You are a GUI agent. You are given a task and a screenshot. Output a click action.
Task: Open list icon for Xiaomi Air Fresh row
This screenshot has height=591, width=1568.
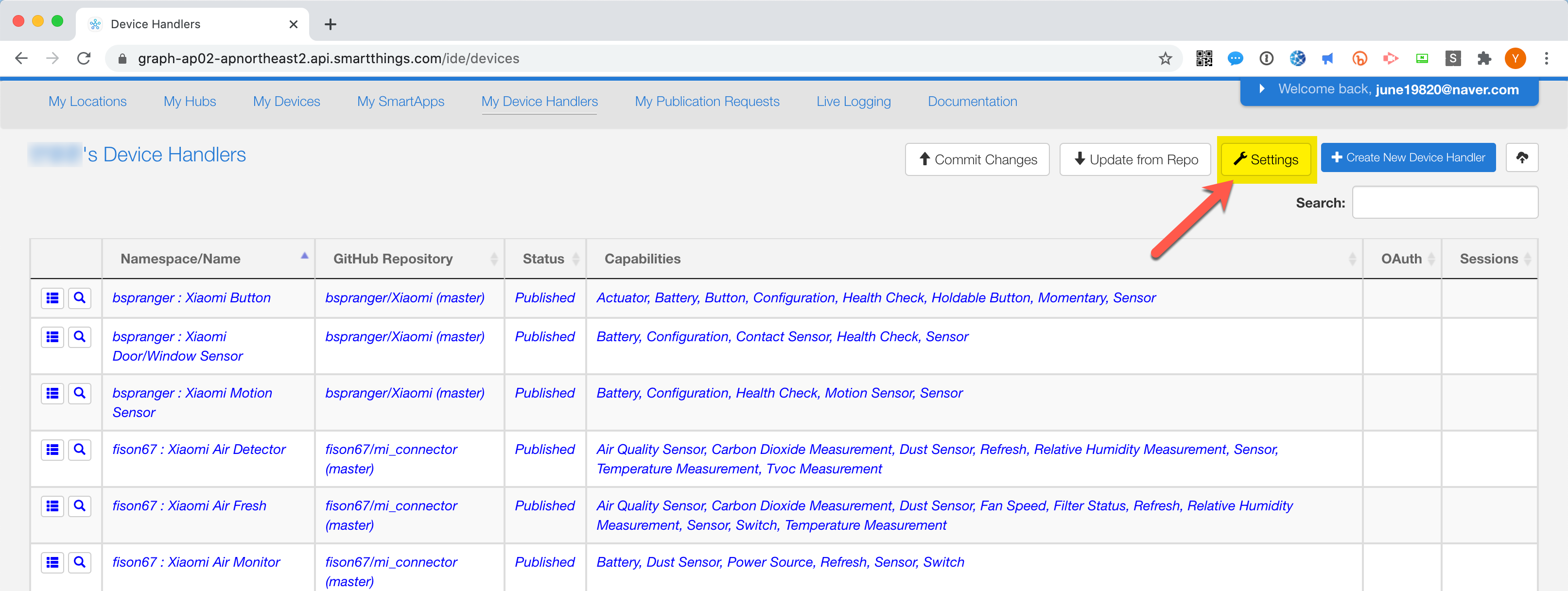pos(52,506)
